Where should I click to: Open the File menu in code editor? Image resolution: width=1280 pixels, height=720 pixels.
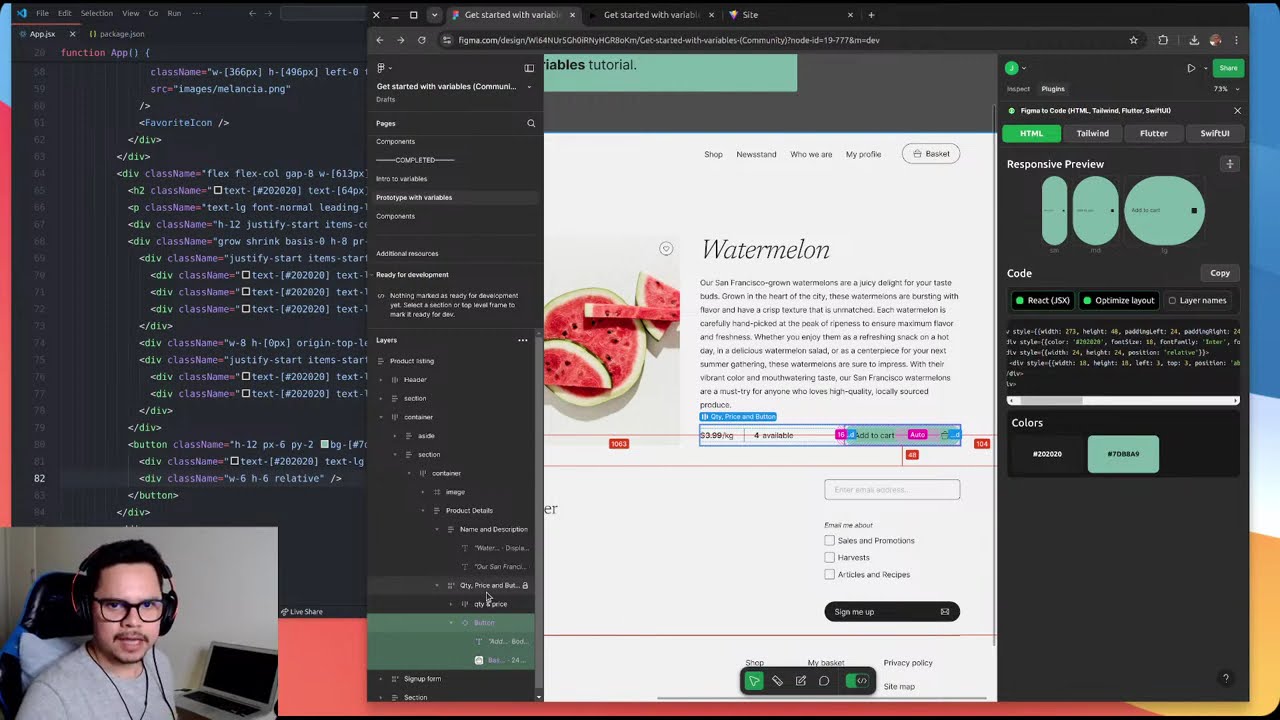point(42,14)
